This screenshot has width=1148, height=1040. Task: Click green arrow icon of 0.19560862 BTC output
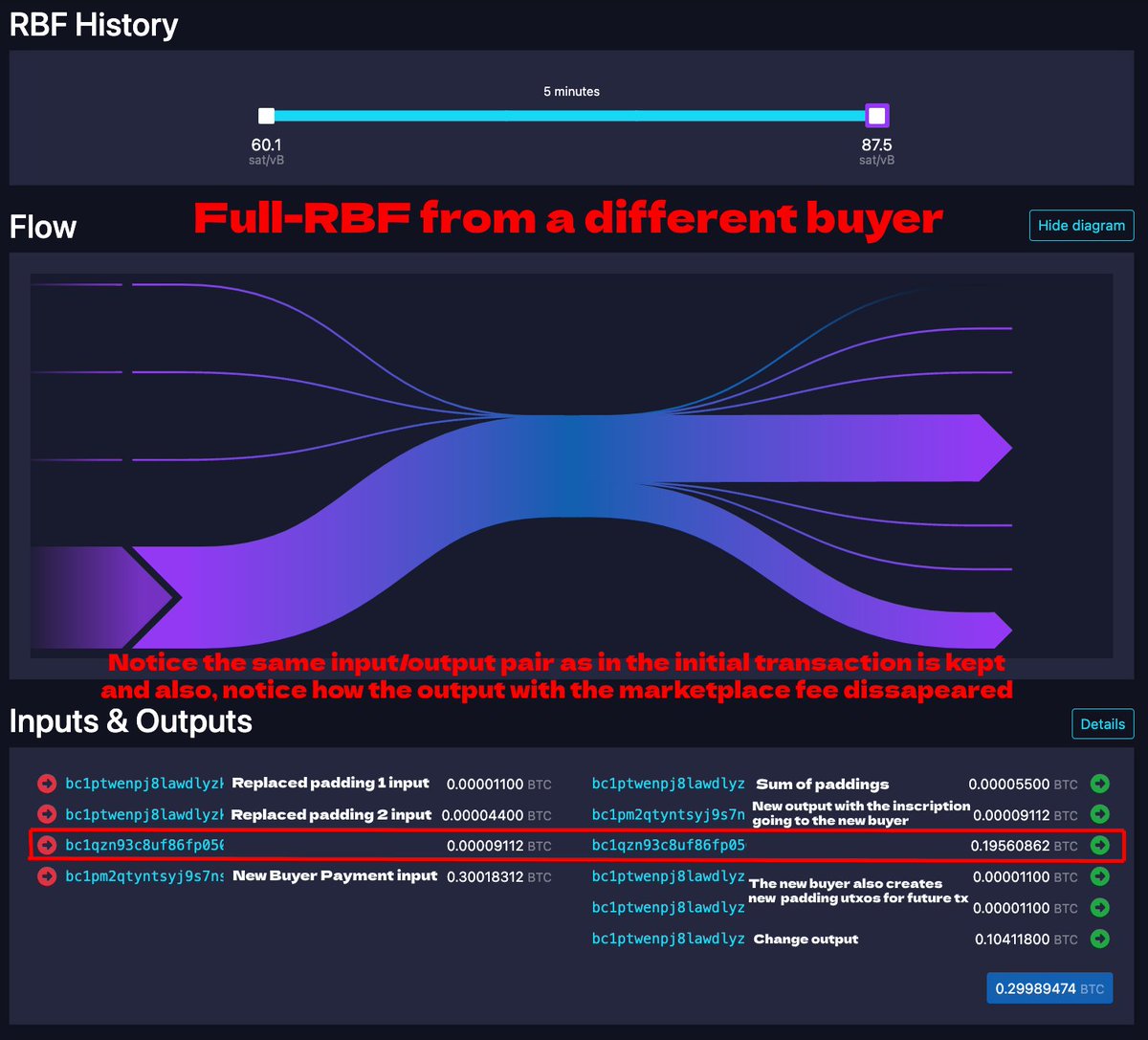pos(1100,846)
